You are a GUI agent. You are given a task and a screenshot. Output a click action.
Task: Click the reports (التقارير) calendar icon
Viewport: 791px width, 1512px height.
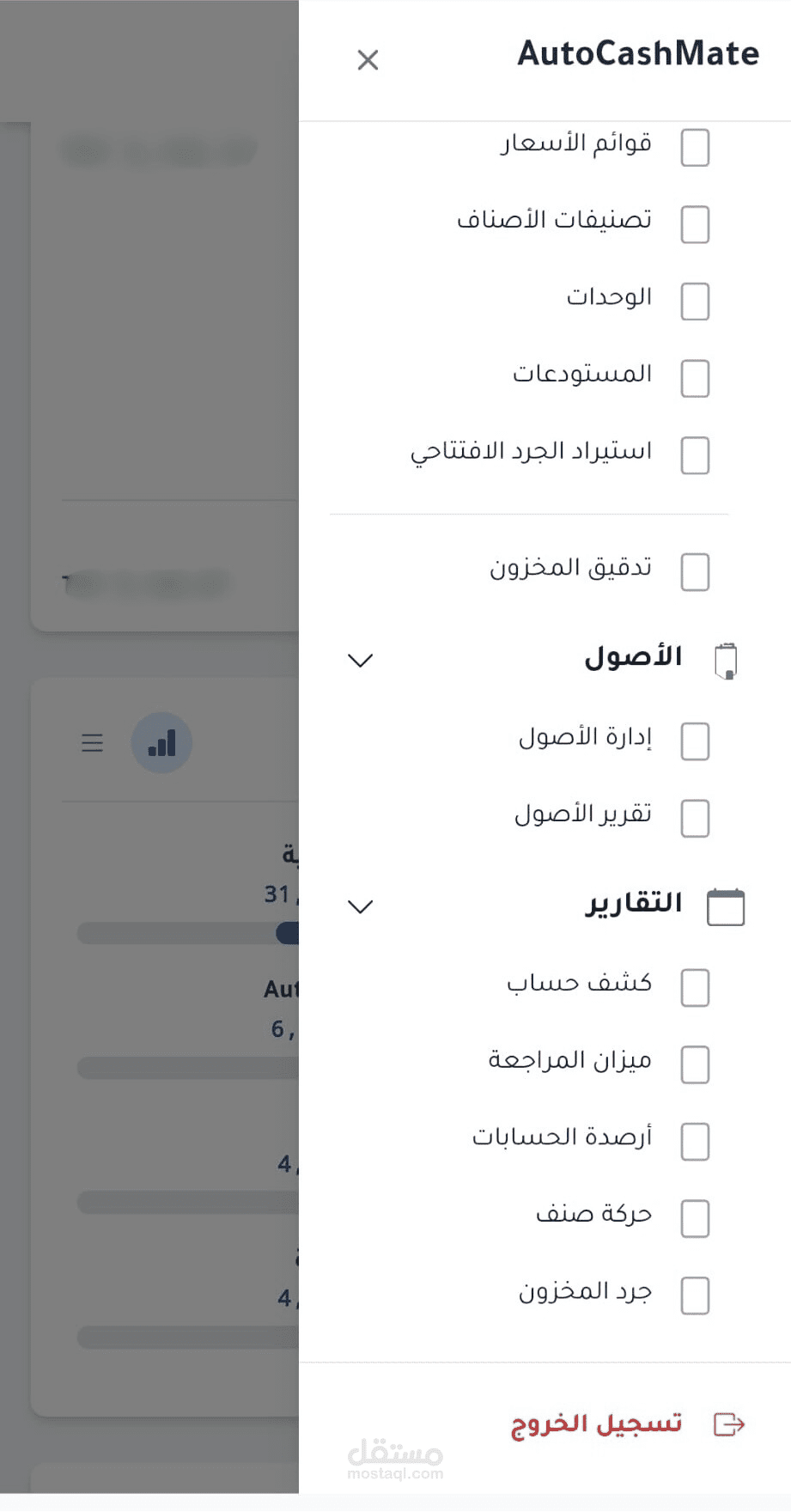click(726, 907)
